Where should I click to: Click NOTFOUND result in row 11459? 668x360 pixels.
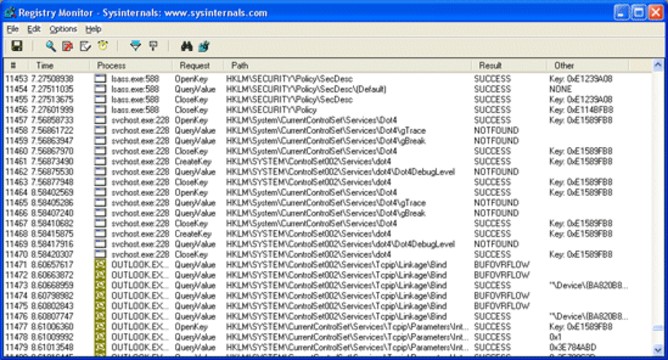click(496, 141)
